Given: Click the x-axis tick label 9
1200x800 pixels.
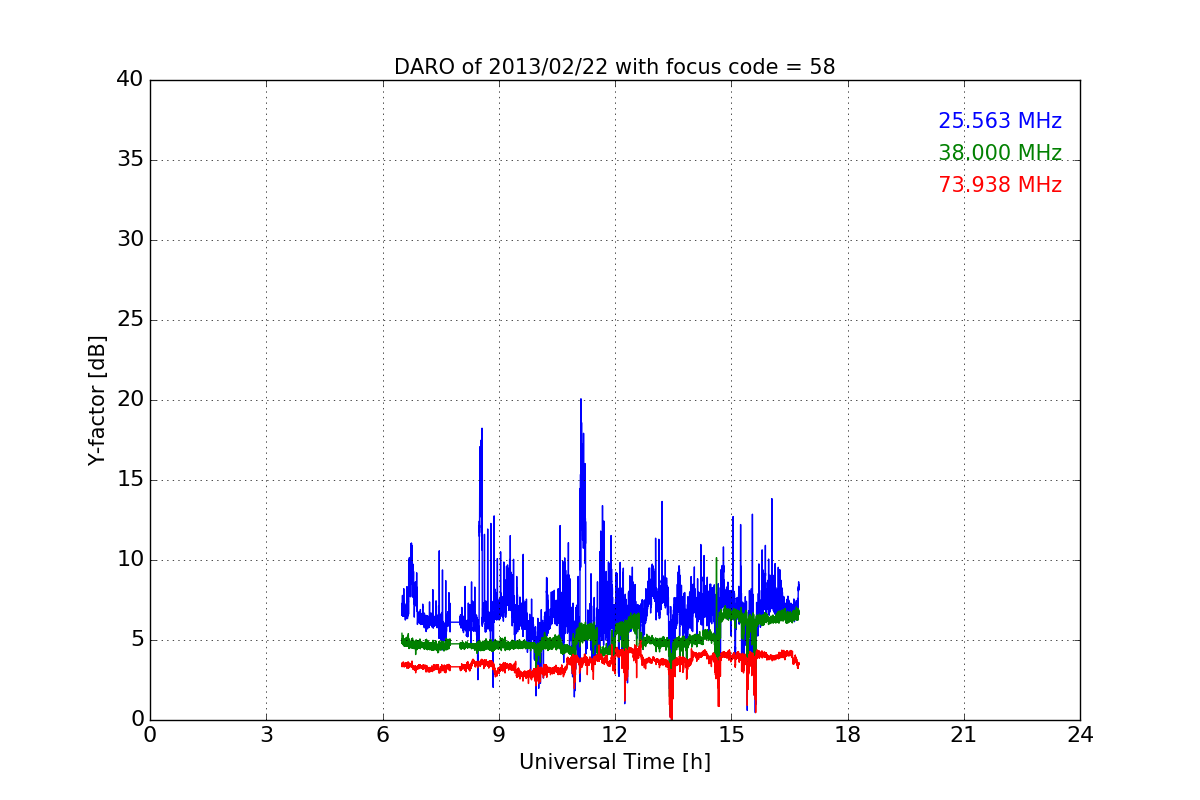Looking at the screenshot, I should pos(499,735).
